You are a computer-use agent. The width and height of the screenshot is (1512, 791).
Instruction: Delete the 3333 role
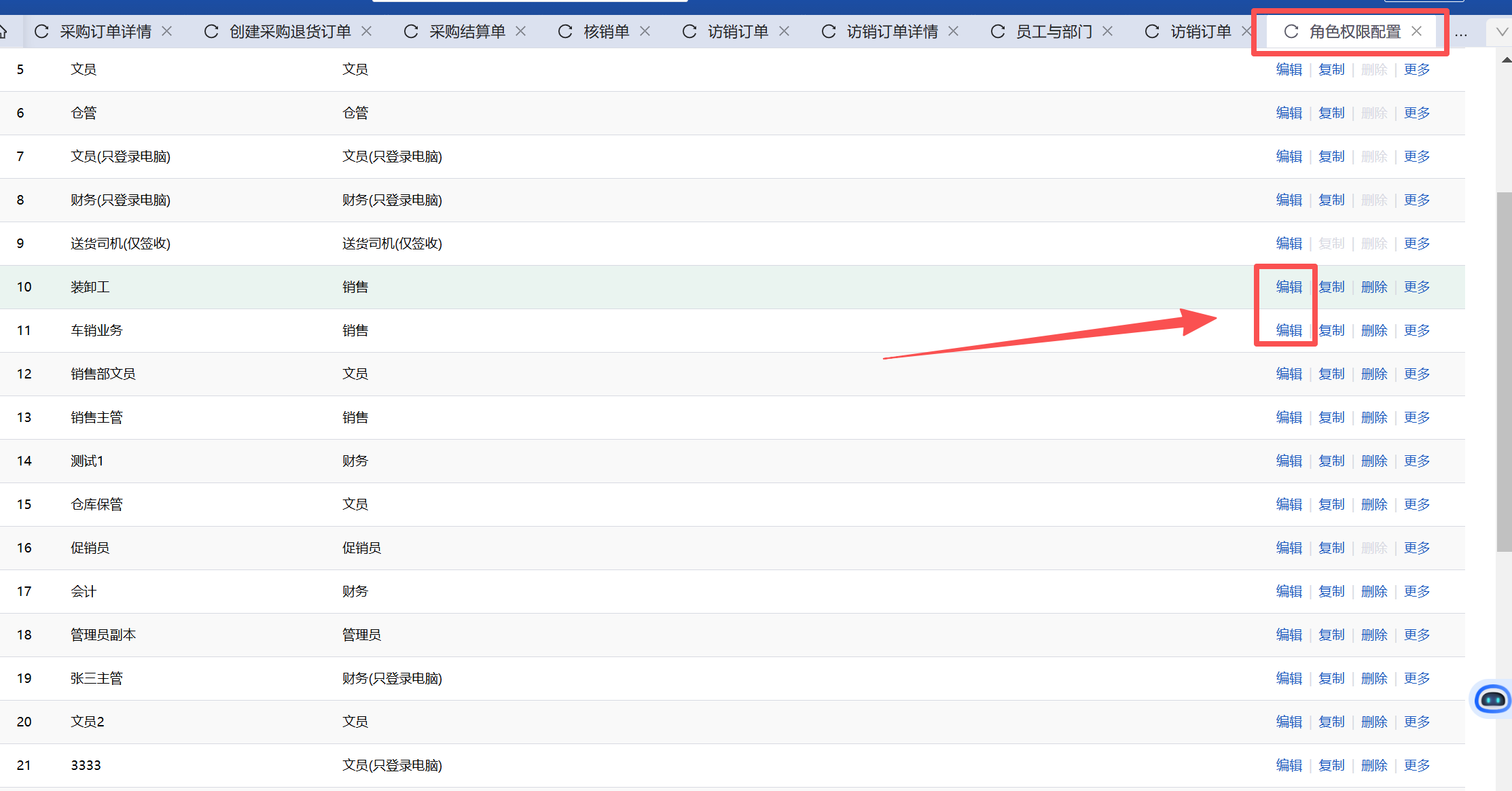1374,765
